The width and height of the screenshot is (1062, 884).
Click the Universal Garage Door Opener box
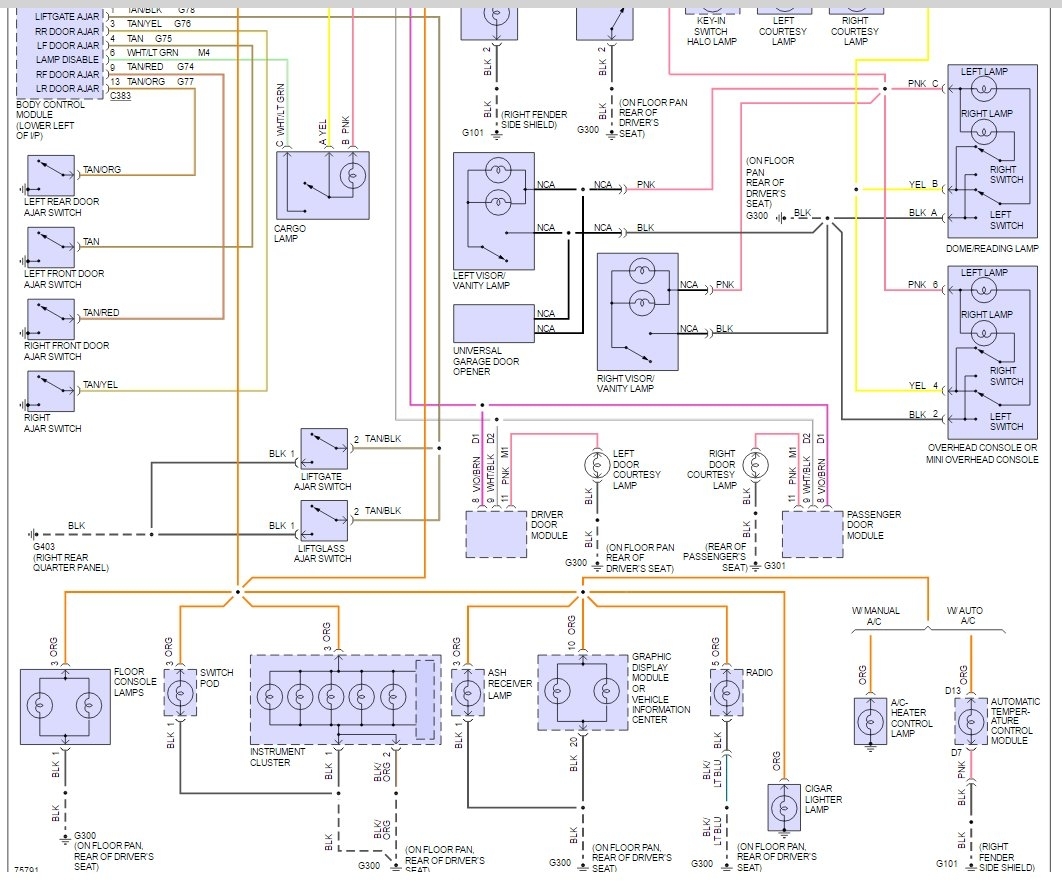click(494, 324)
